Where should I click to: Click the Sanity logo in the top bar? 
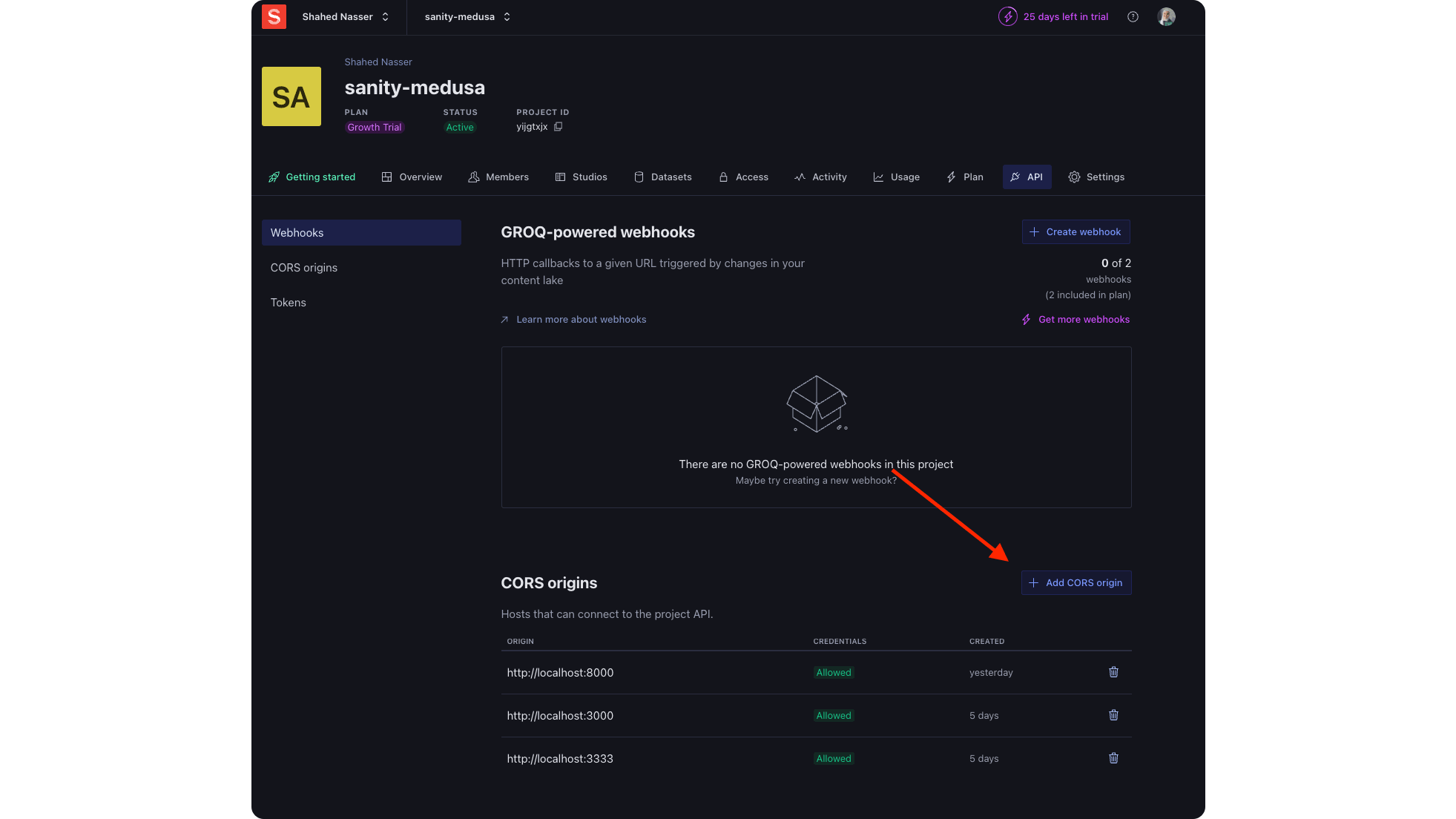[274, 16]
